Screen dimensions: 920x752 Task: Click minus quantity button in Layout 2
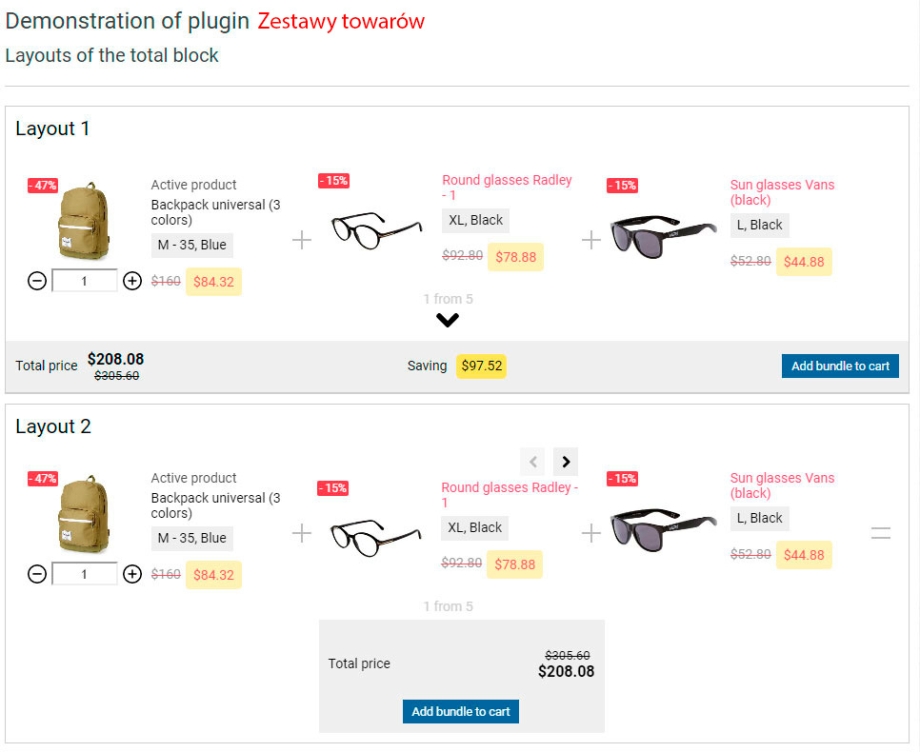click(x=37, y=574)
